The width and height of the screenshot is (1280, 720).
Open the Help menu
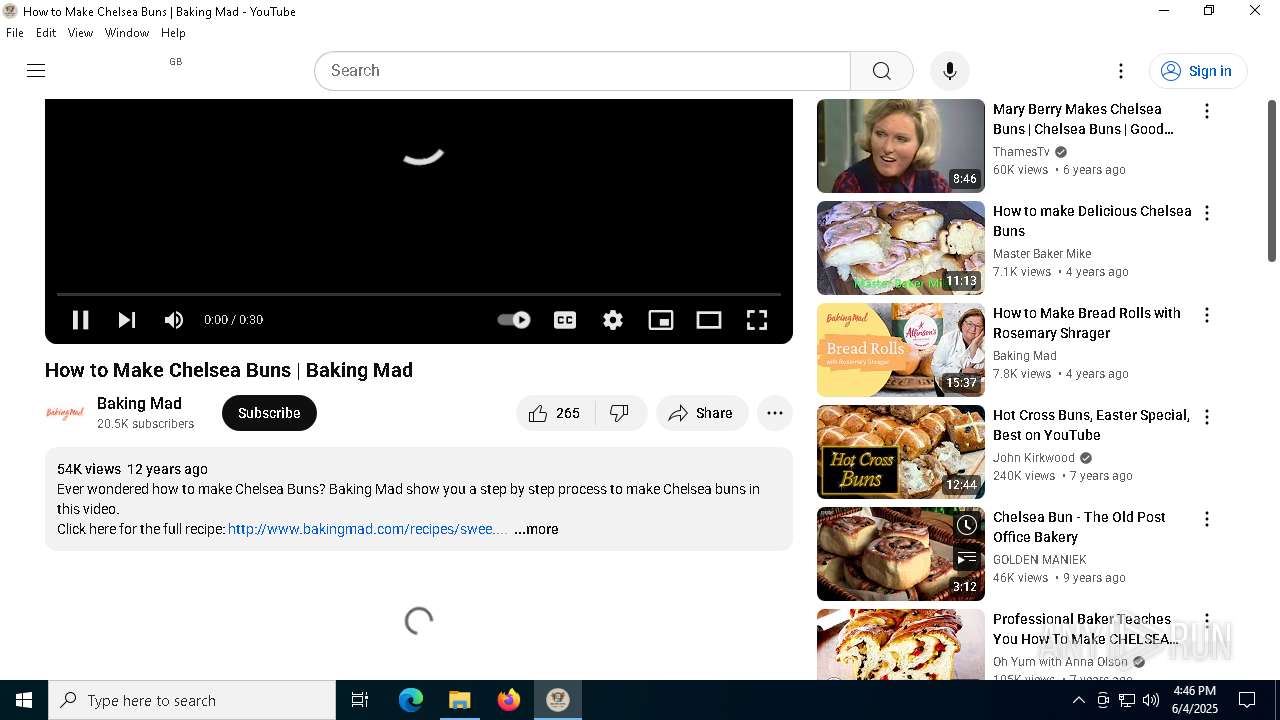pos(173,33)
